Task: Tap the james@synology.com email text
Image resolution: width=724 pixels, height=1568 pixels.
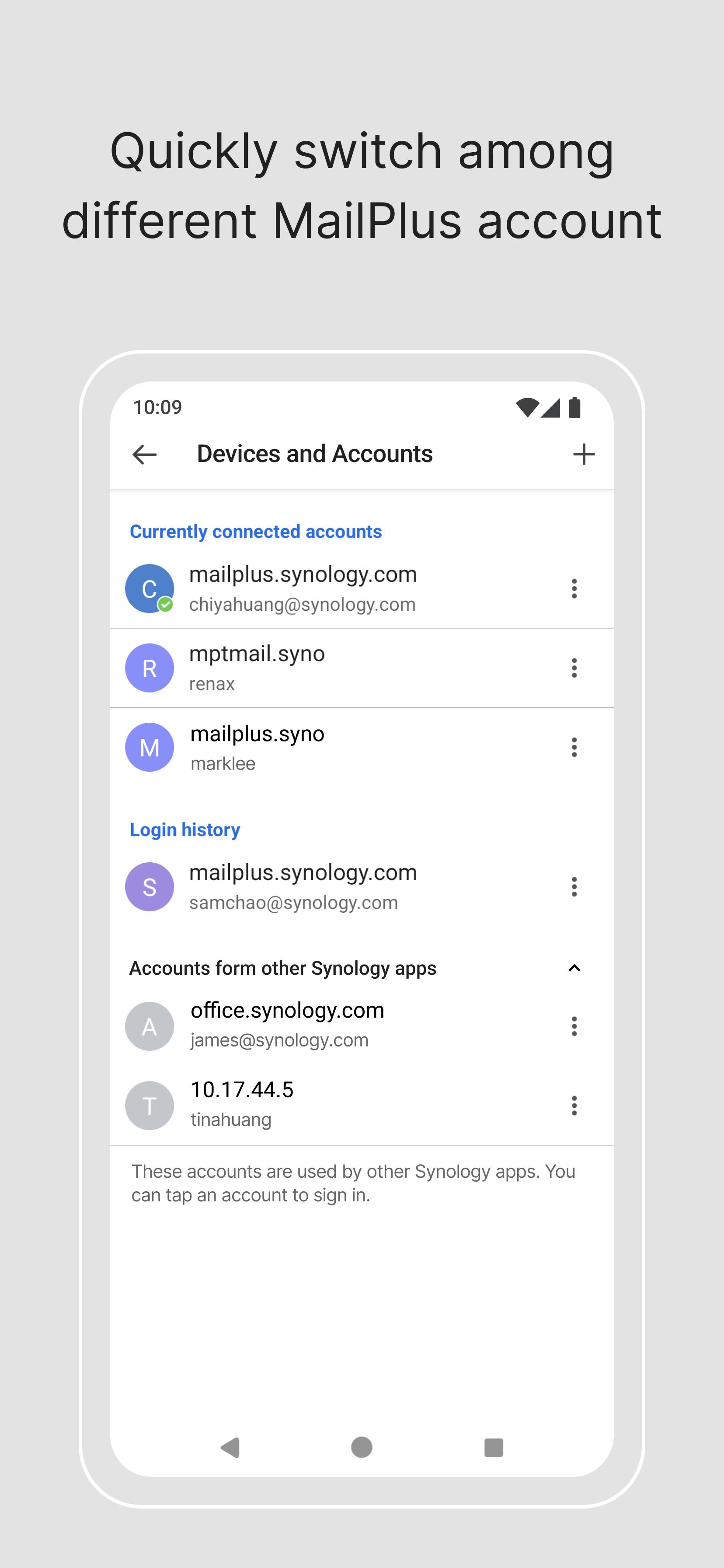Action: [x=279, y=1040]
